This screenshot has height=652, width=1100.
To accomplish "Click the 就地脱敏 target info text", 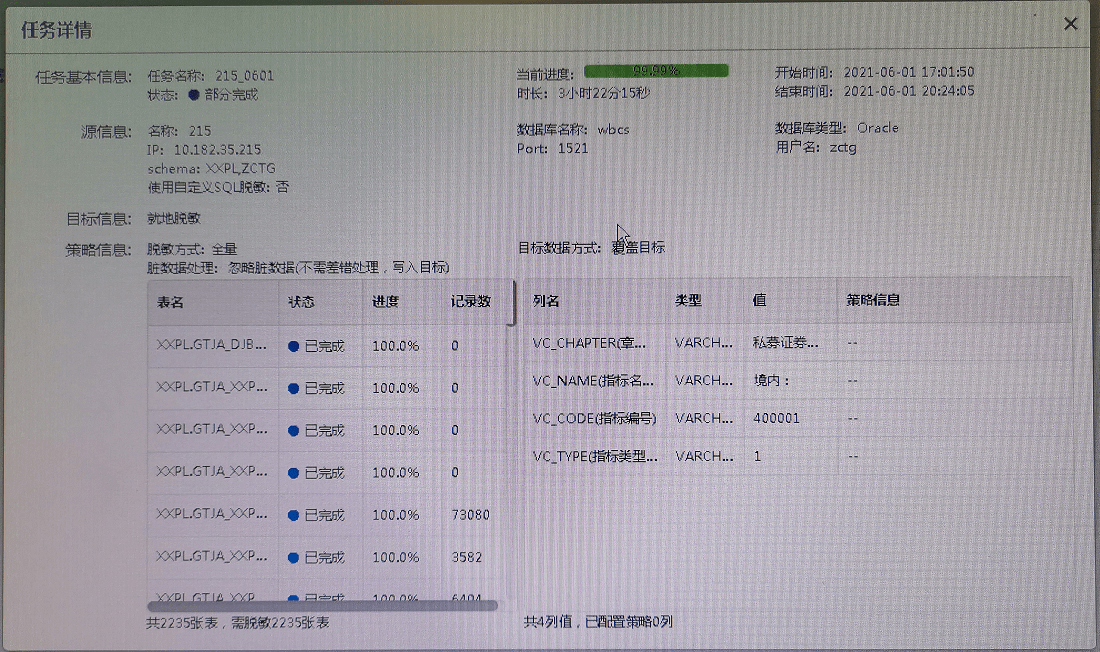I will (173, 218).
